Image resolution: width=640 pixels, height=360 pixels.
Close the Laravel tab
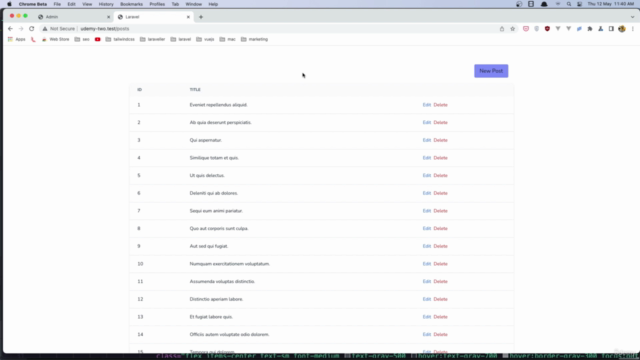click(188, 17)
